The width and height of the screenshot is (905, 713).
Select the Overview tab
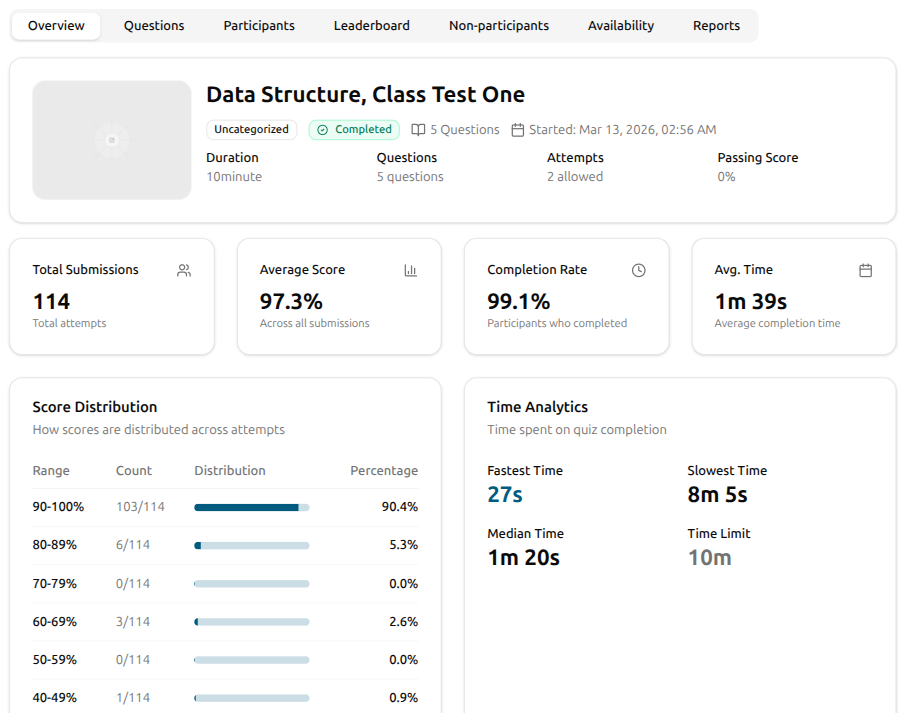(x=56, y=26)
